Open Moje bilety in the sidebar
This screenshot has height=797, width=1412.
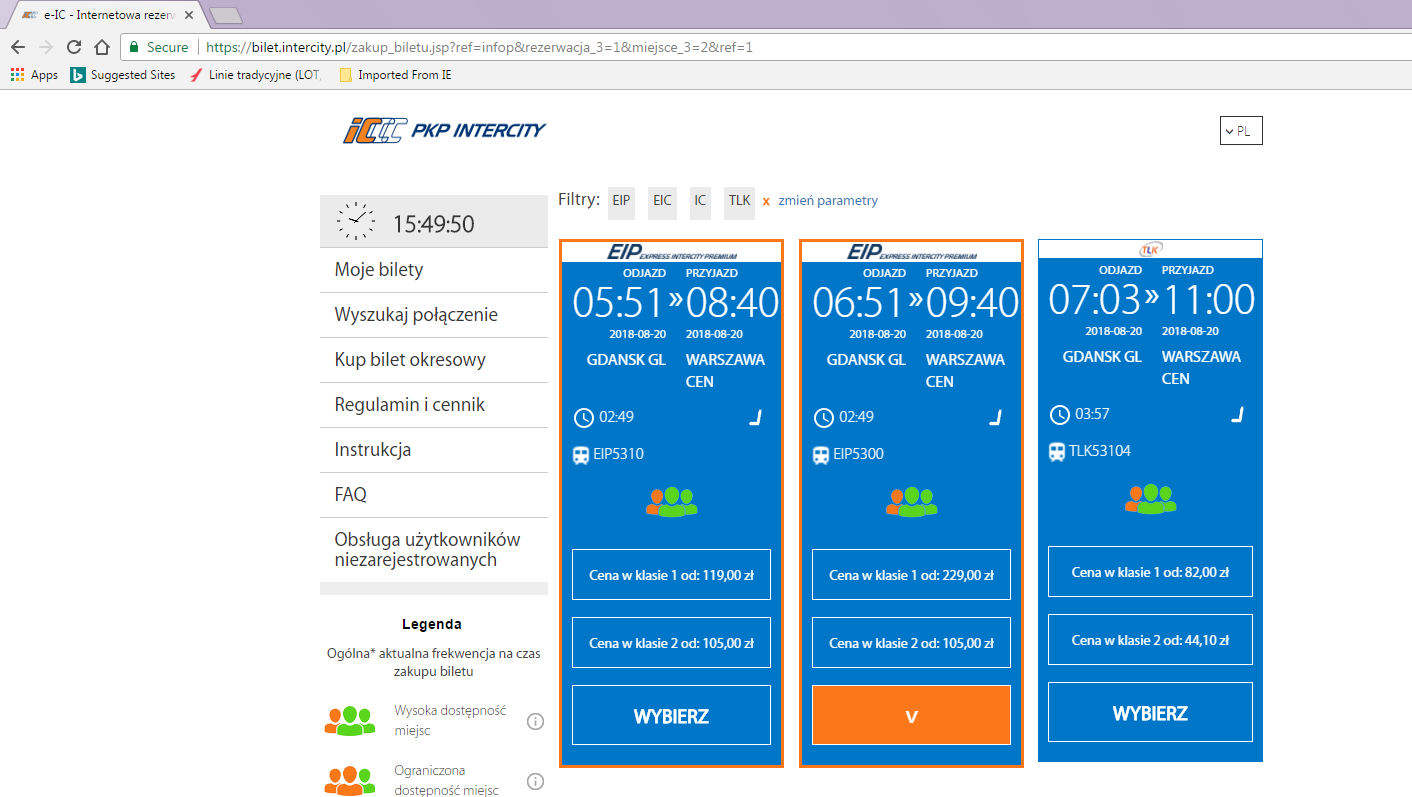434,270
